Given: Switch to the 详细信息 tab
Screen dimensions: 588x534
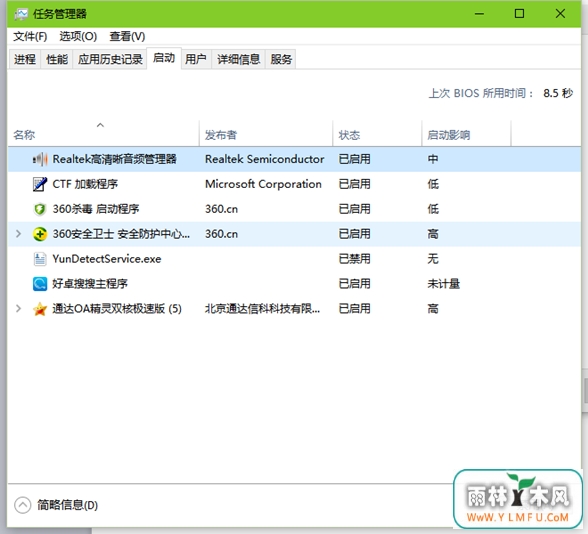Looking at the screenshot, I should (x=238, y=59).
